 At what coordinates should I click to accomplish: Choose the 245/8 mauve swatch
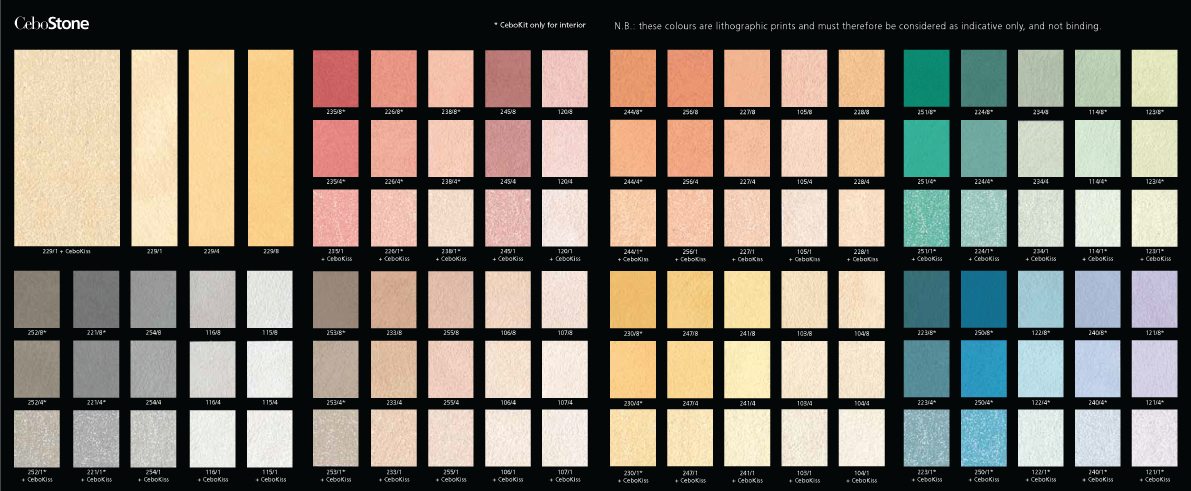click(x=507, y=77)
